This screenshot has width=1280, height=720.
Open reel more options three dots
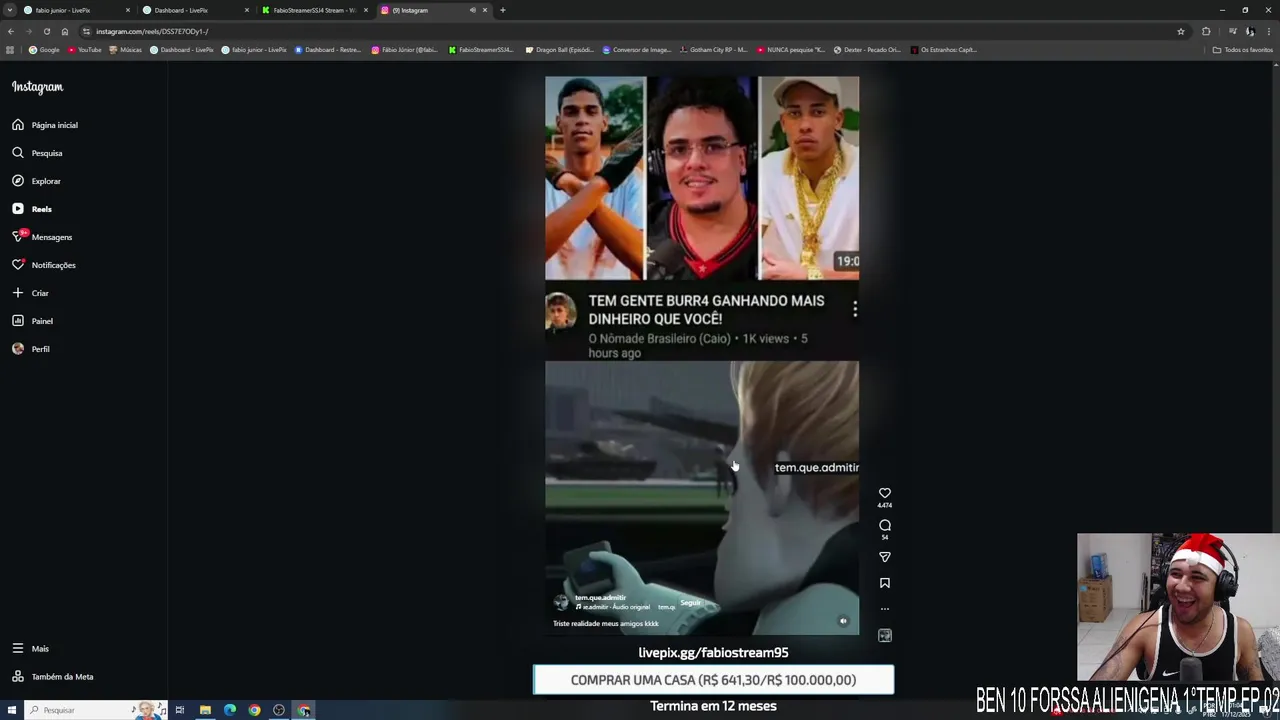(885, 609)
